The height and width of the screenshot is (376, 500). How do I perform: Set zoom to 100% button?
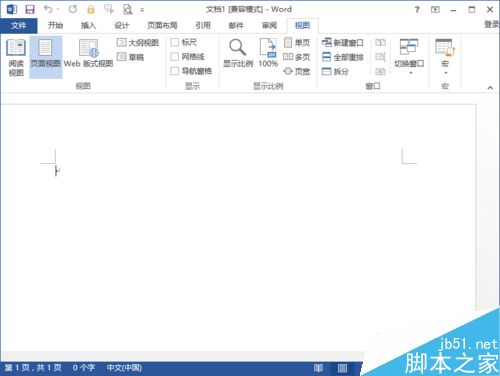pyautogui.click(x=268, y=53)
